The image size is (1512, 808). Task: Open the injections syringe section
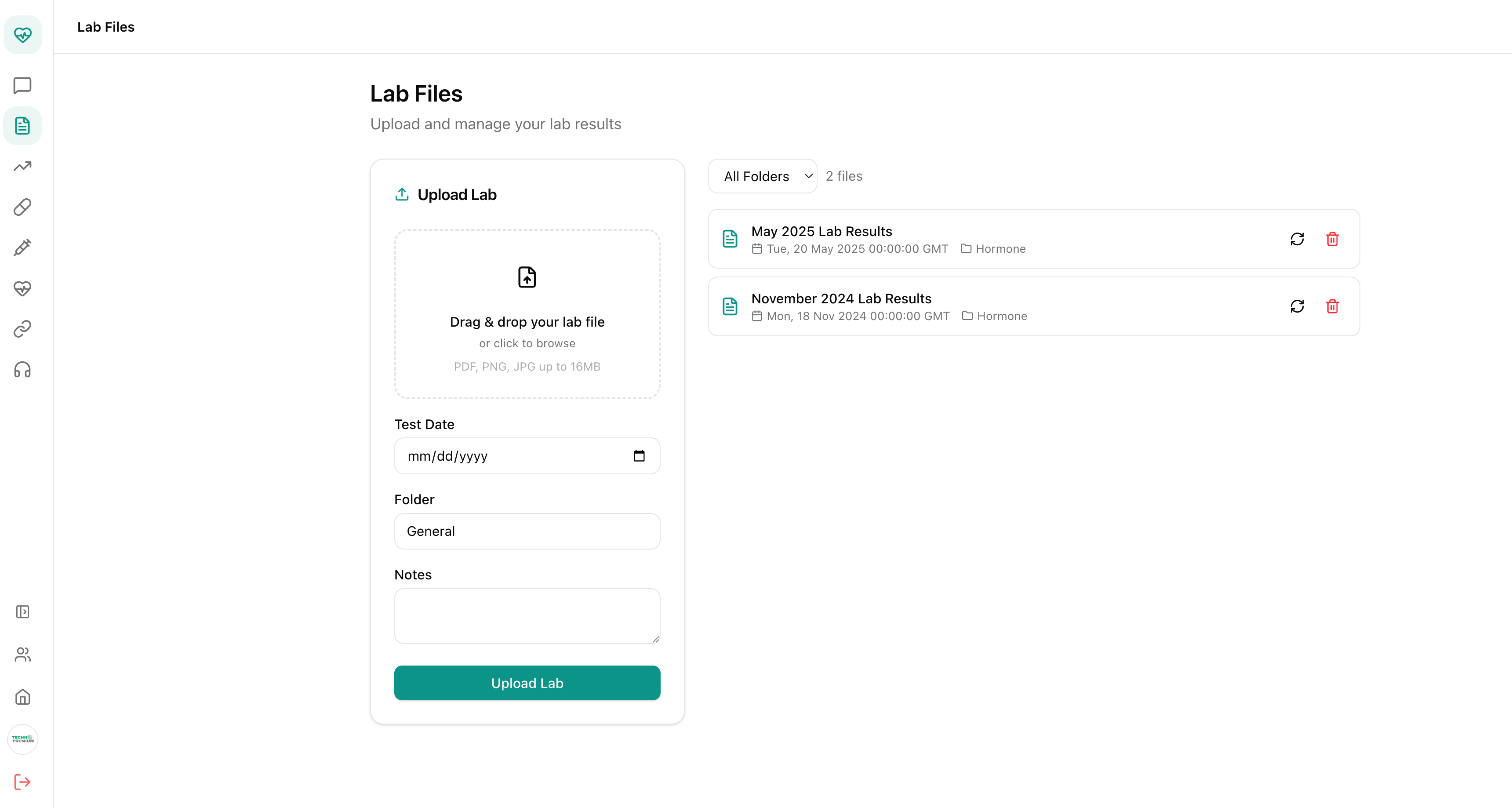22,247
